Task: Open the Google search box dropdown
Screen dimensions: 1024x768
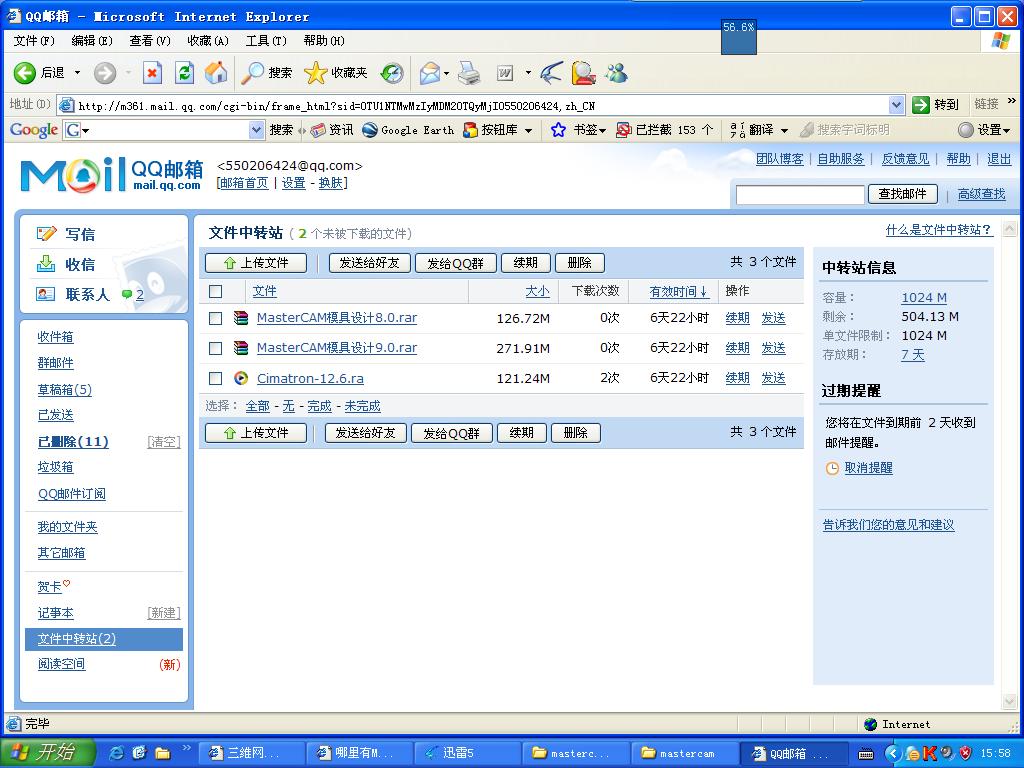Action: point(256,130)
